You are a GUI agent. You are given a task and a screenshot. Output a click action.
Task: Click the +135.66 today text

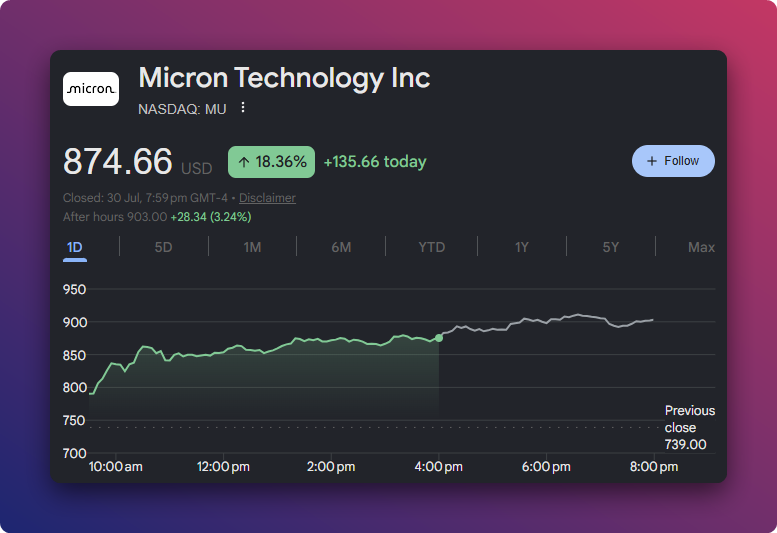click(375, 162)
